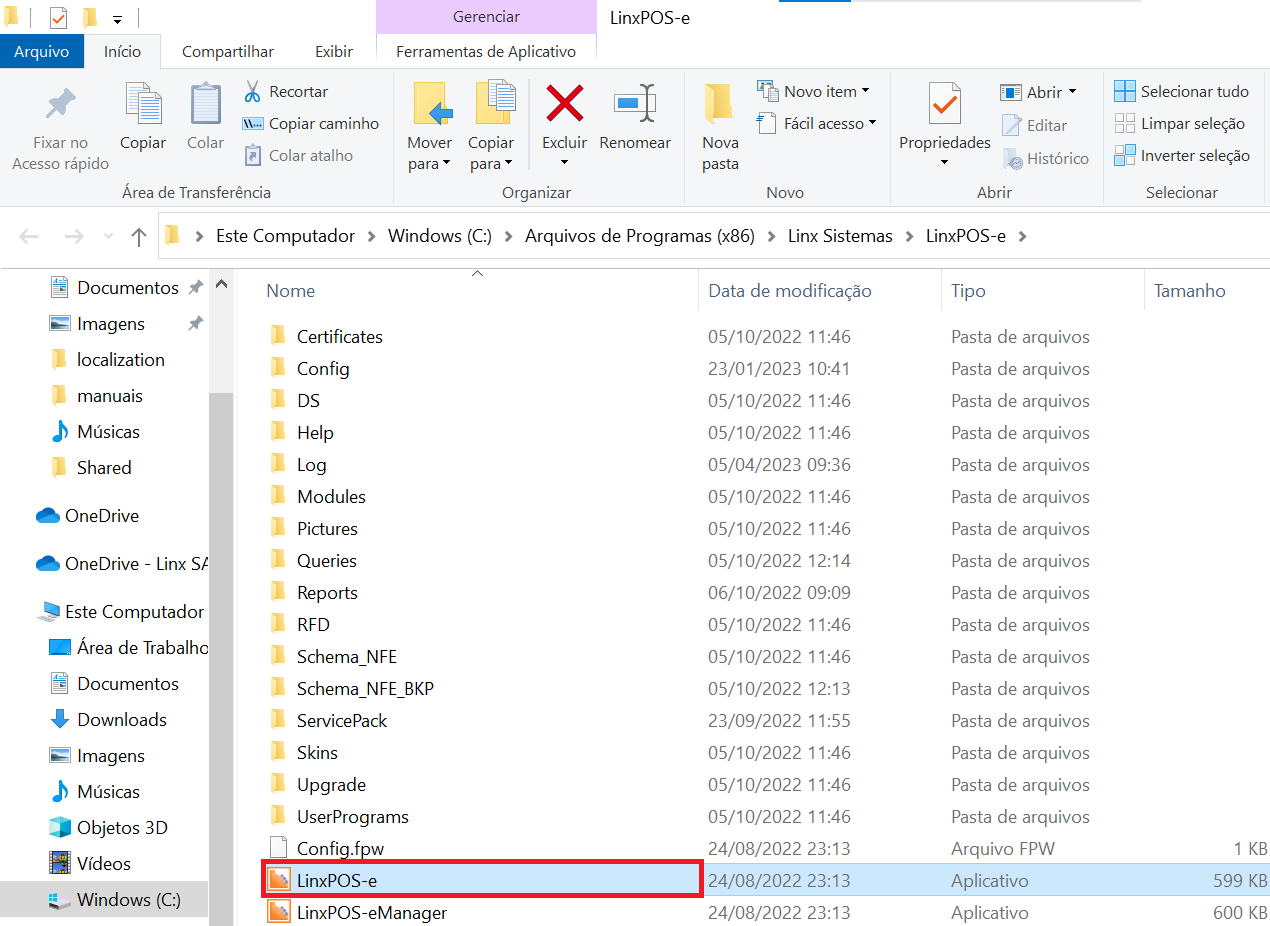Open the Copiar para dropdown
This screenshot has width=1270, height=926.
click(x=491, y=154)
